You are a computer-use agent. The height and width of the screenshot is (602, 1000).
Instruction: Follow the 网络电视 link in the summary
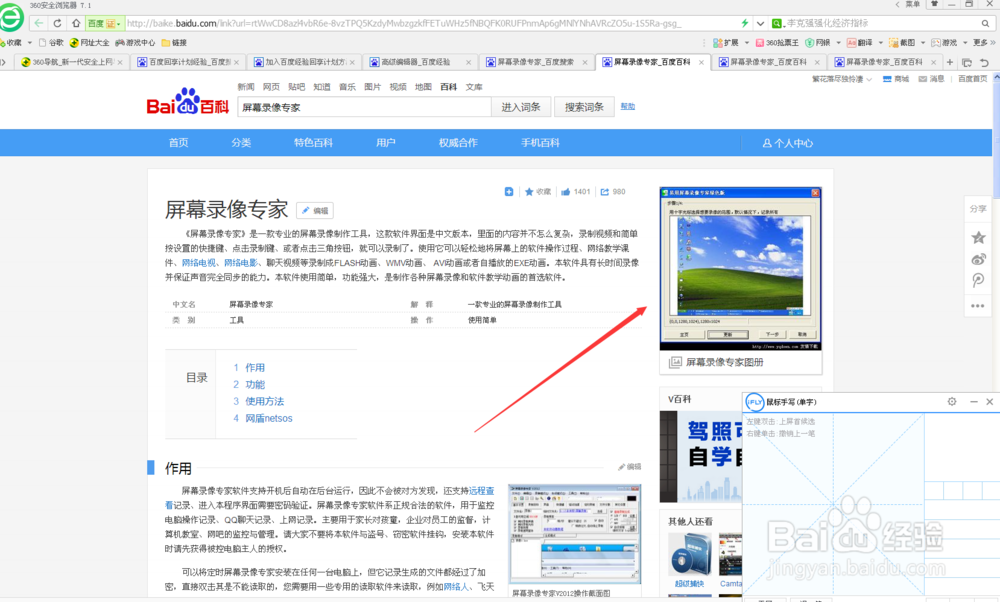pos(198,263)
